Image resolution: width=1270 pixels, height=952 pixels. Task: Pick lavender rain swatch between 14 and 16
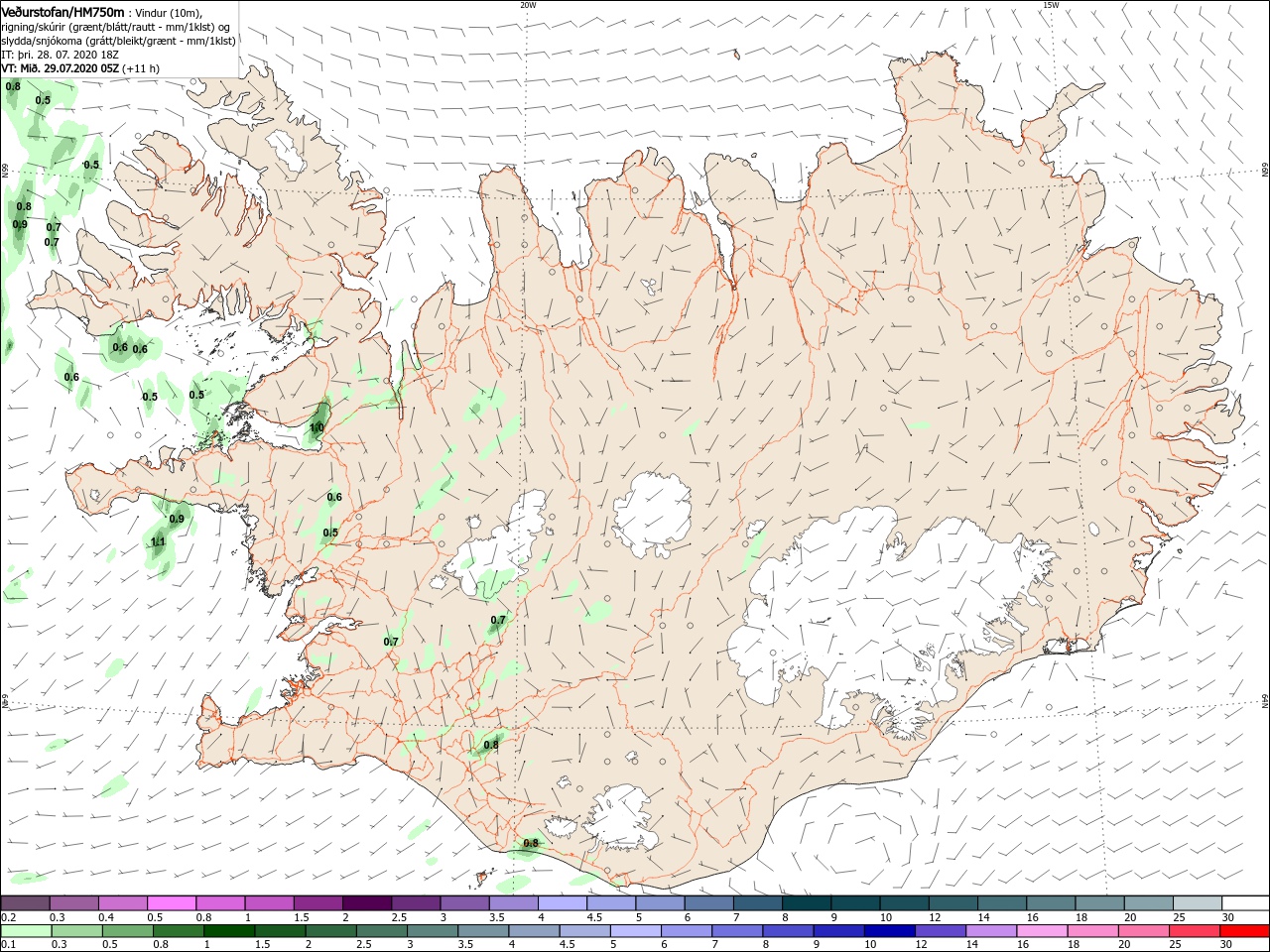[989, 931]
